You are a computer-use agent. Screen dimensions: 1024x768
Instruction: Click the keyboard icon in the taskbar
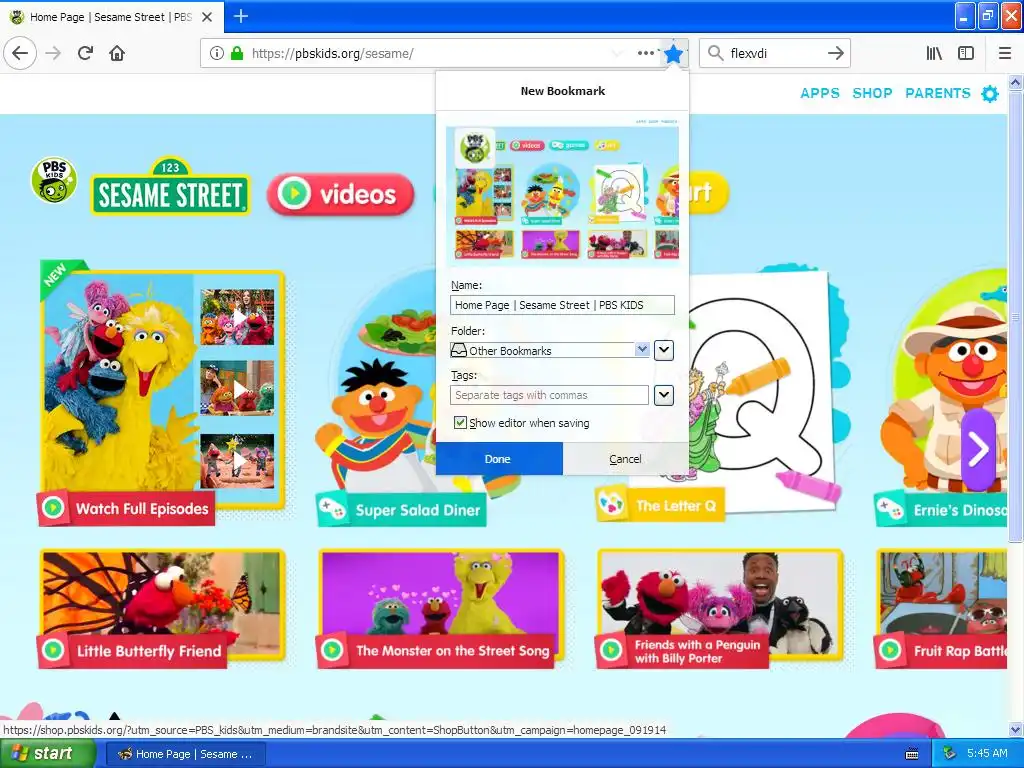click(x=912, y=754)
